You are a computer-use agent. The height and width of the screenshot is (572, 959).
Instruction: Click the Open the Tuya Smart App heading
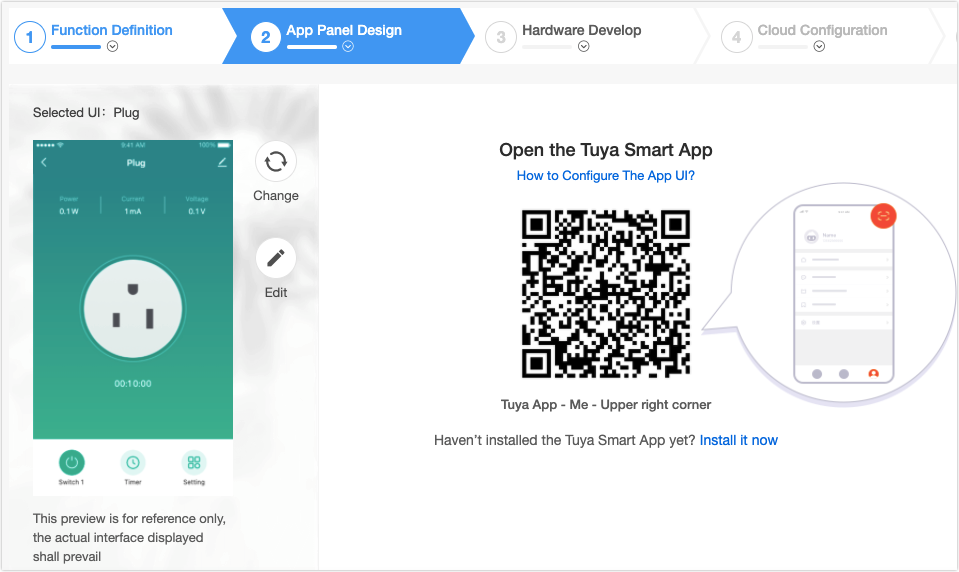605,150
